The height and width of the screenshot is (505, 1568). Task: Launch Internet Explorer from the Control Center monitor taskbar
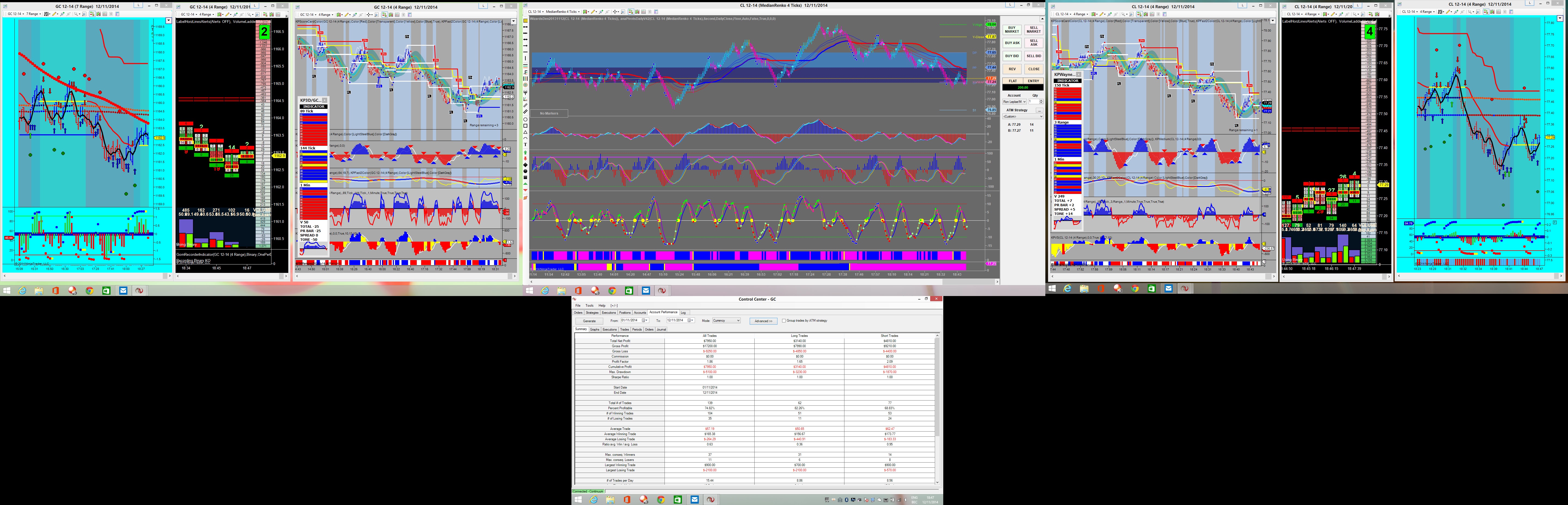594,500
